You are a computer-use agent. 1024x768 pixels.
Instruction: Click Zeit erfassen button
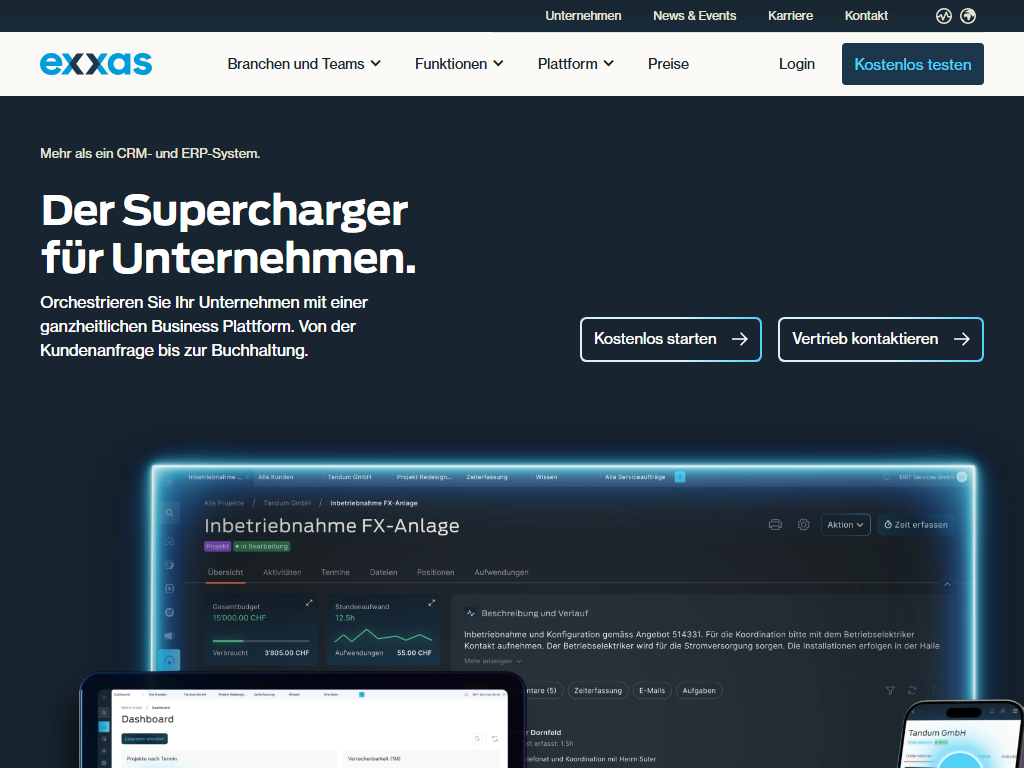coord(916,524)
